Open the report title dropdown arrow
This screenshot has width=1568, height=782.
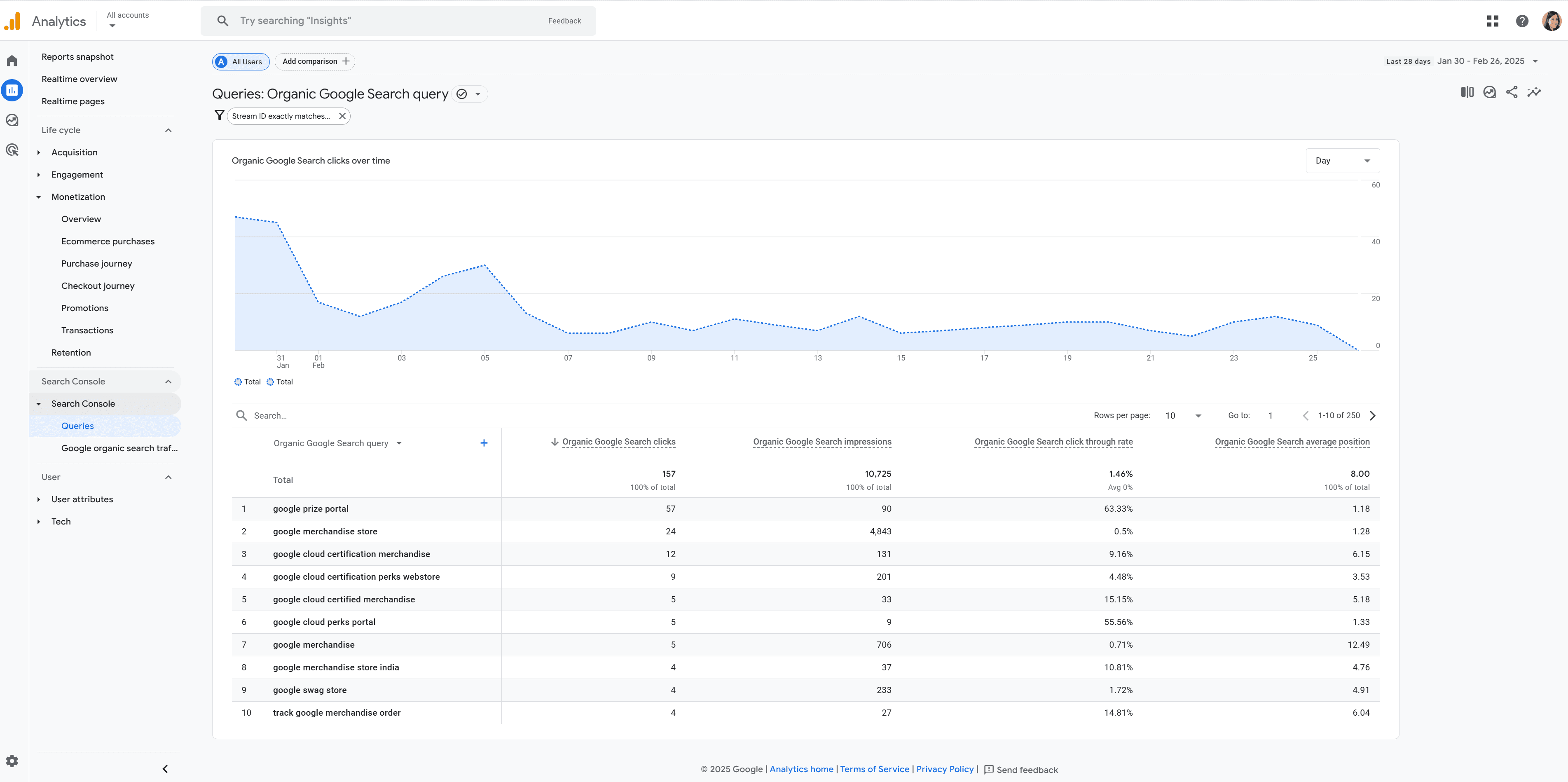pos(478,94)
